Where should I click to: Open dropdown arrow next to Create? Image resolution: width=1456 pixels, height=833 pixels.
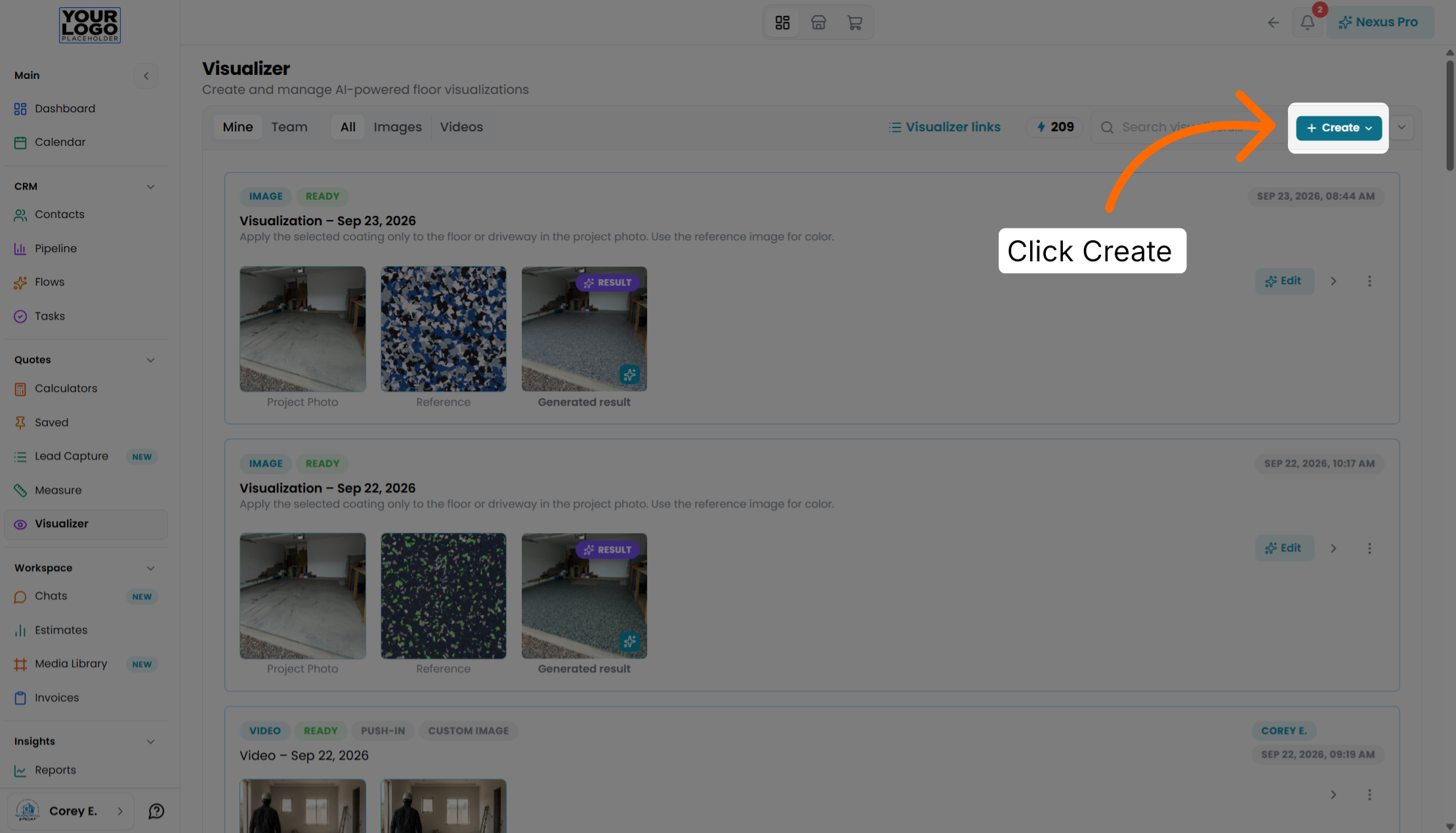tap(1402, 127)
